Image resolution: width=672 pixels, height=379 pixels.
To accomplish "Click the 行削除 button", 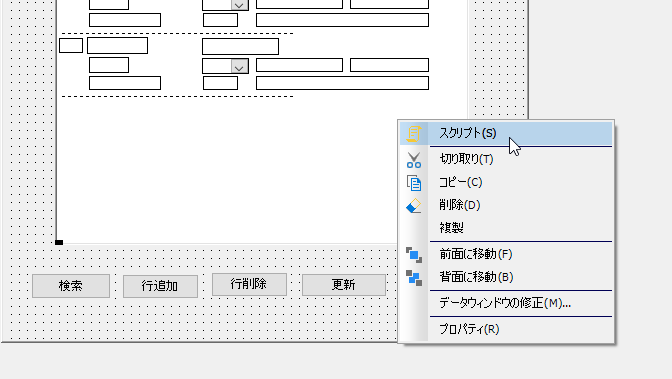I will 249,284.
